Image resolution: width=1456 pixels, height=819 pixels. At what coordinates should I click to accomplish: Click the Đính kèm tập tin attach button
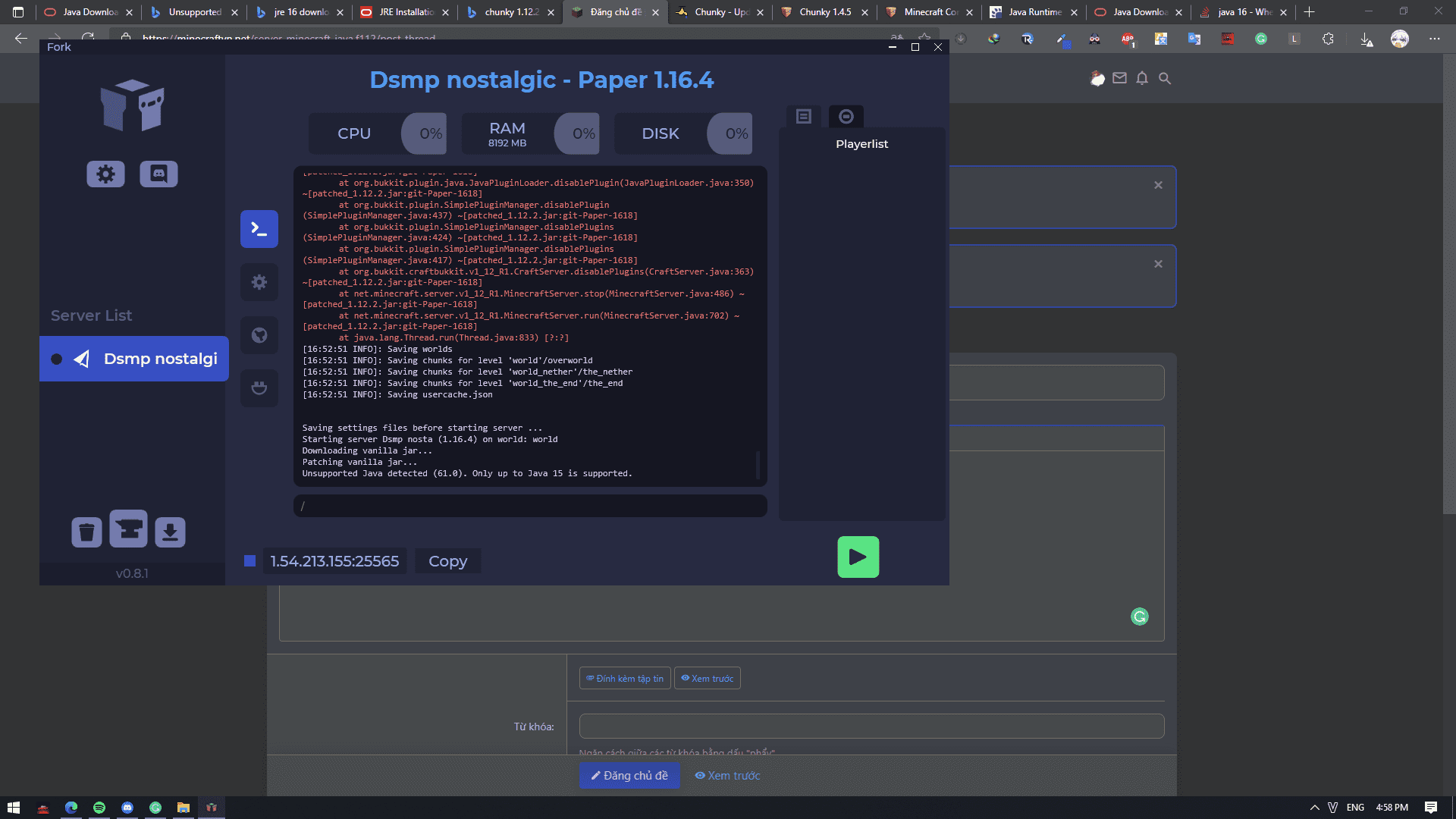(625, 679)
